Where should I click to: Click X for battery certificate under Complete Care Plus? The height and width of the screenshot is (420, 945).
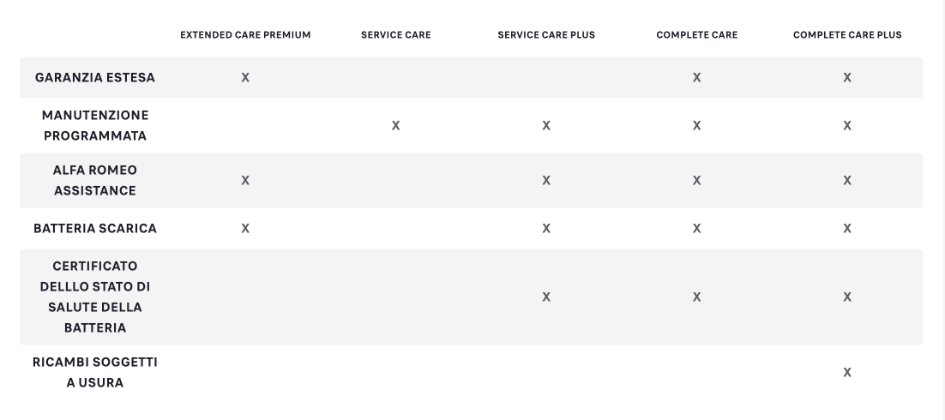(847, 297)
